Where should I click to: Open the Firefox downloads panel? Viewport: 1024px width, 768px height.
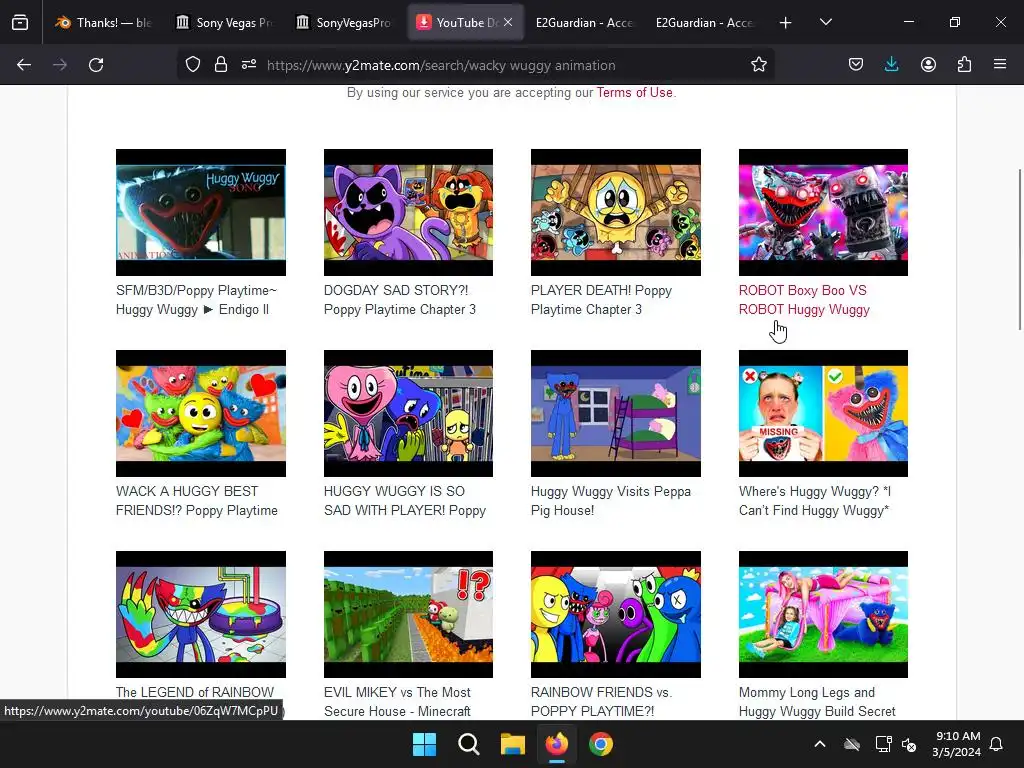[891, 65]
